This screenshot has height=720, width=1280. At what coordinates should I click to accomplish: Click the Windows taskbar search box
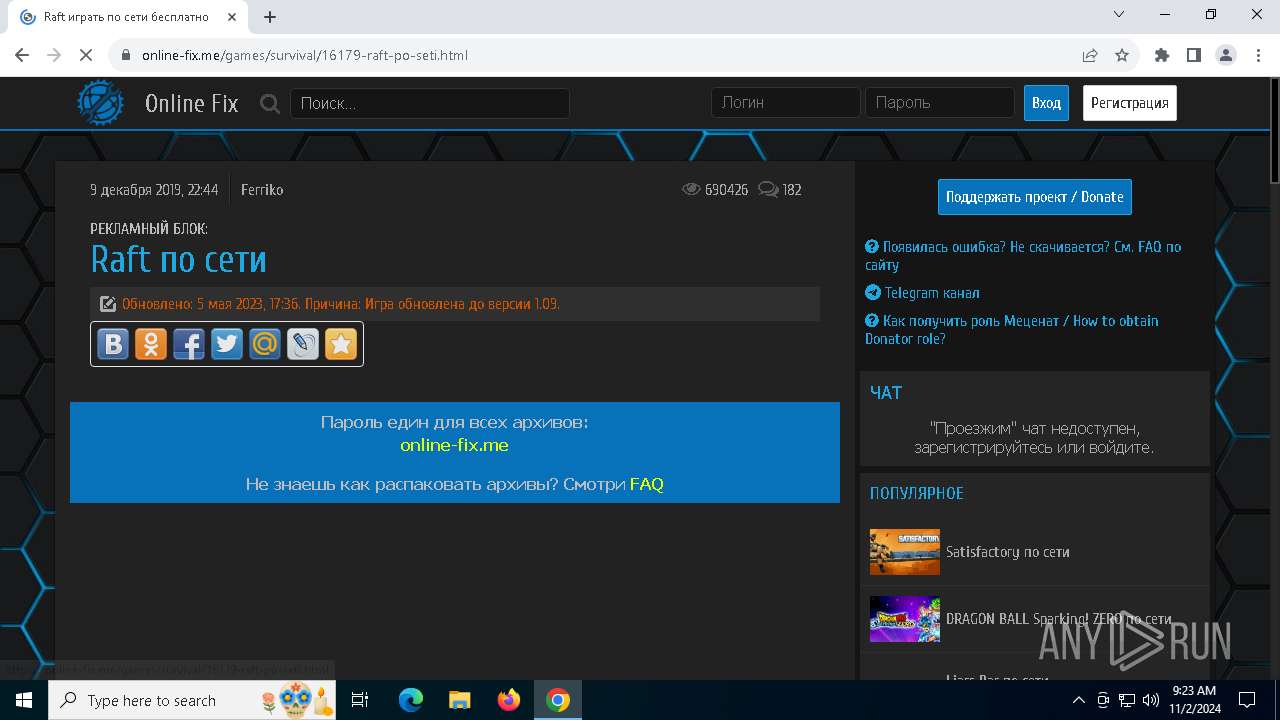coord(193,700)
